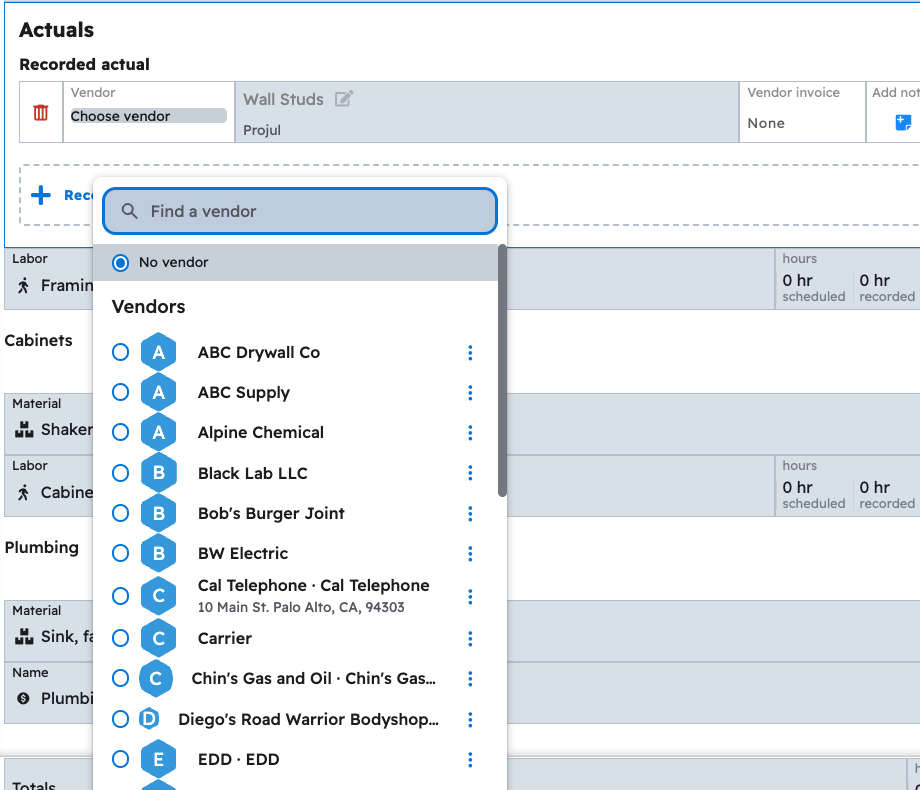The height and width of the screenshot is (790, 920).
Task: Open options menu for Chin's Gas and Oil
Action: click(470, 678)
